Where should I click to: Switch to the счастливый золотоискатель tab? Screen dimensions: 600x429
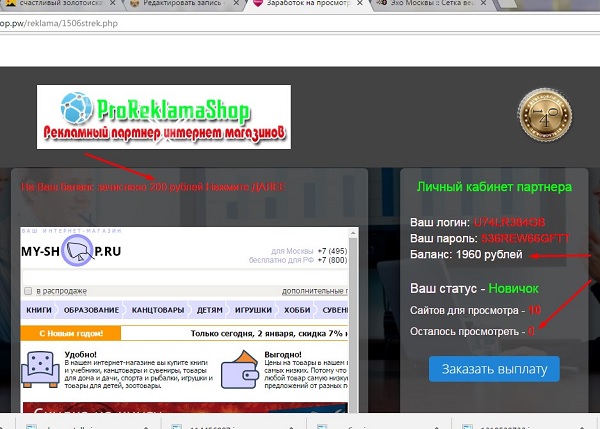click(59, 3)
